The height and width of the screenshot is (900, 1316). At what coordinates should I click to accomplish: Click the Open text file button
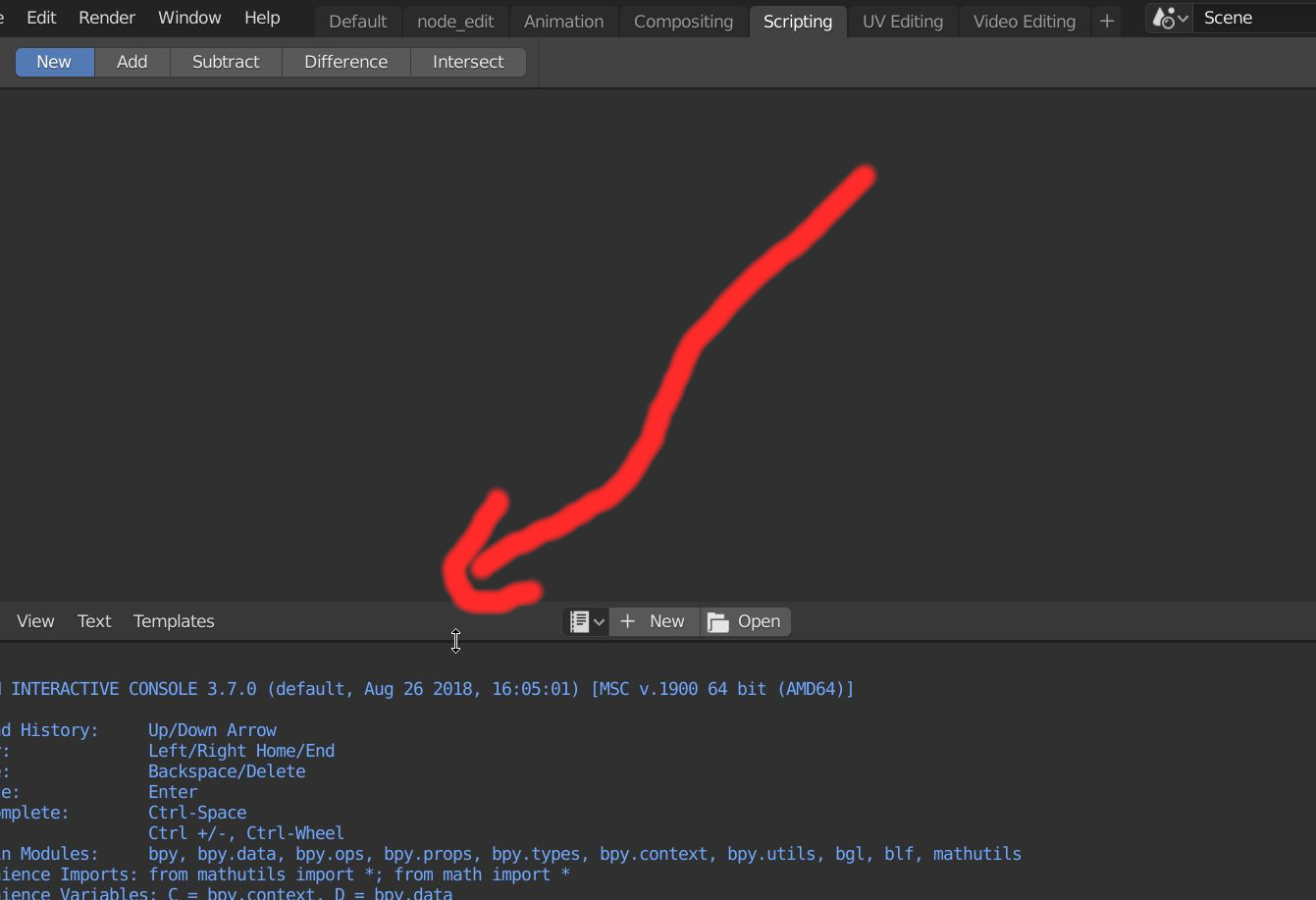(x=745, y=621)
